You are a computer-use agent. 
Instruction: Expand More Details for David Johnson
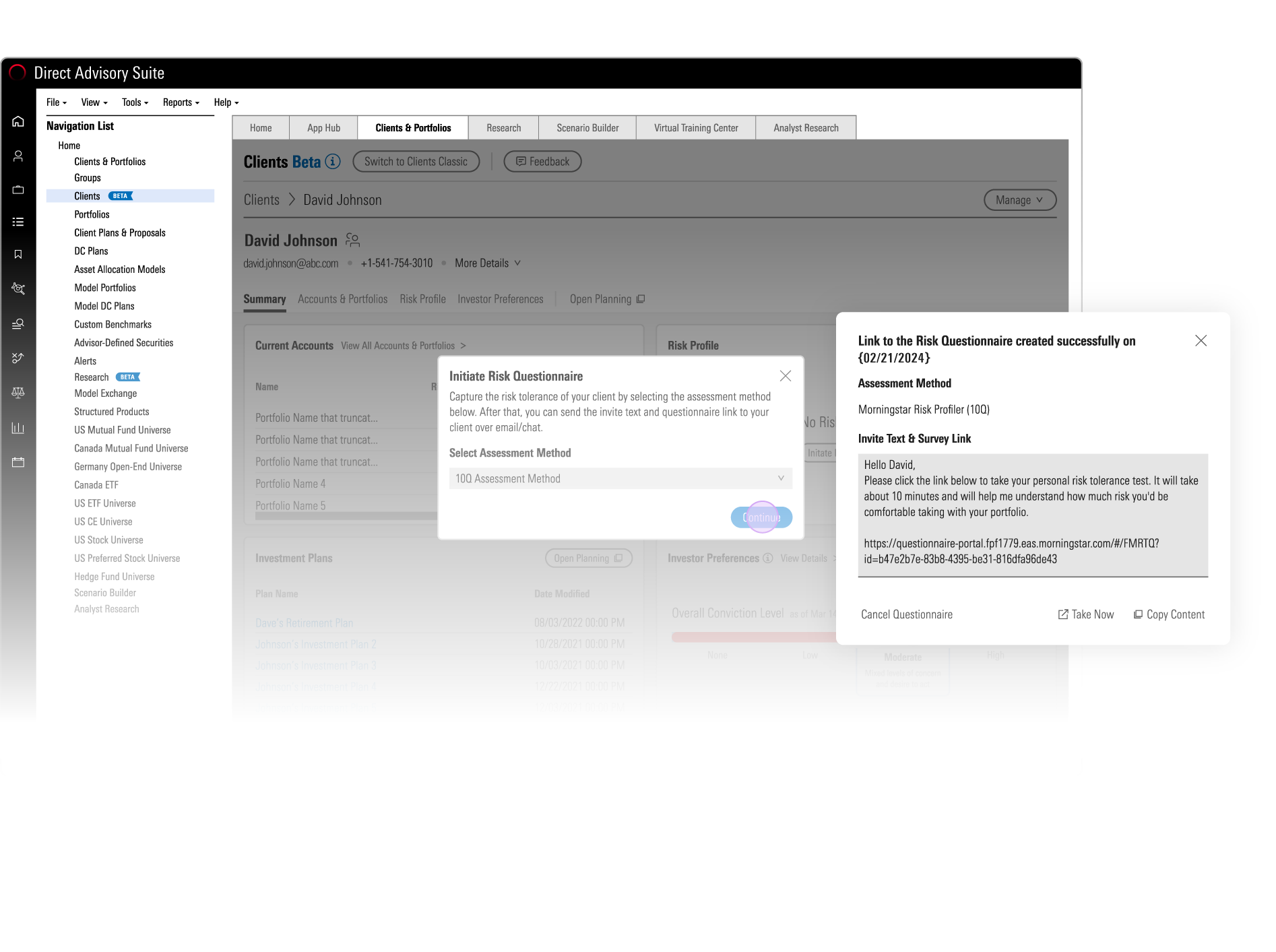pos(487,263)
